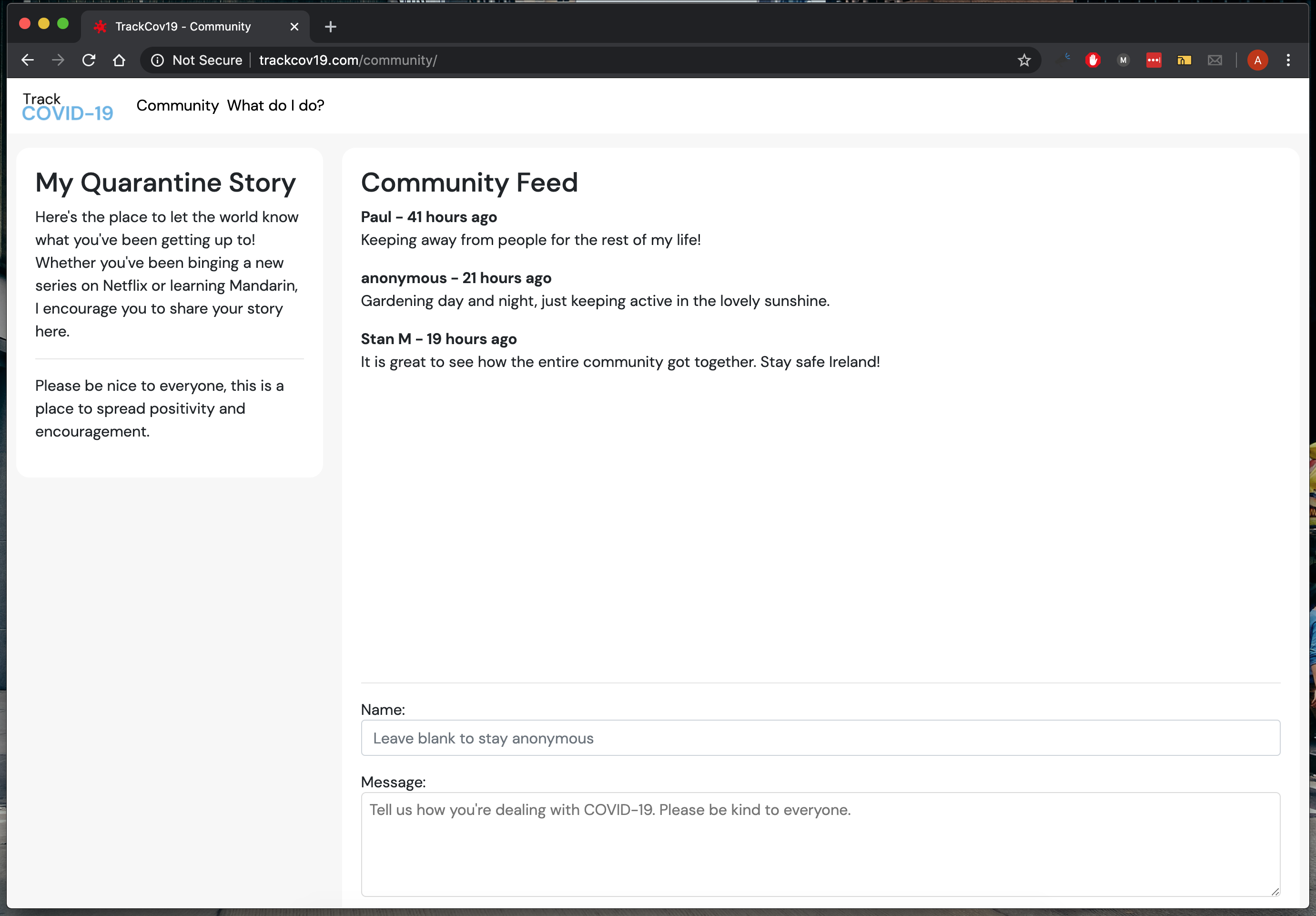Image resolution: width=1316 pixels, height=916 pixels.
Task: Go to browser home page
Action: coord(119,60)
